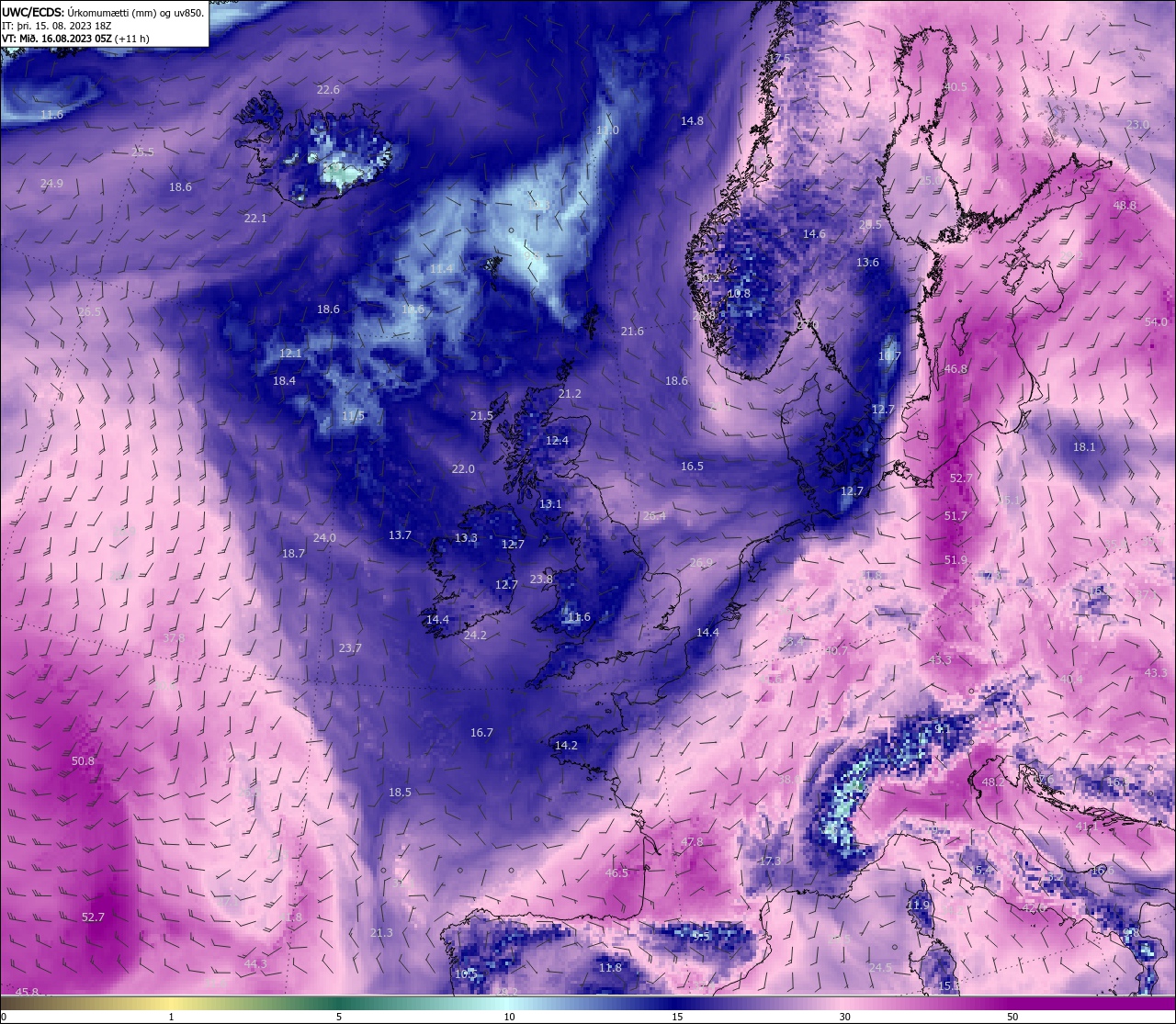Screen dimensions: 1176x1024
Task: Click the 47.8 value over France
Action: (692, 842)
